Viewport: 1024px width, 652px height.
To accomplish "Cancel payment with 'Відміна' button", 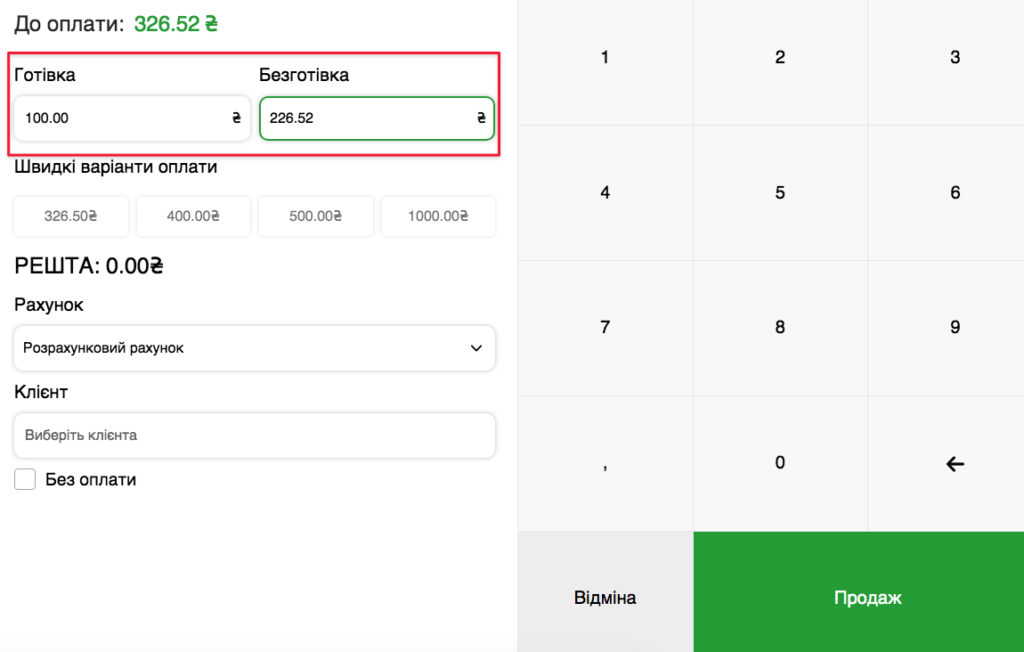I will coord(605,597).
